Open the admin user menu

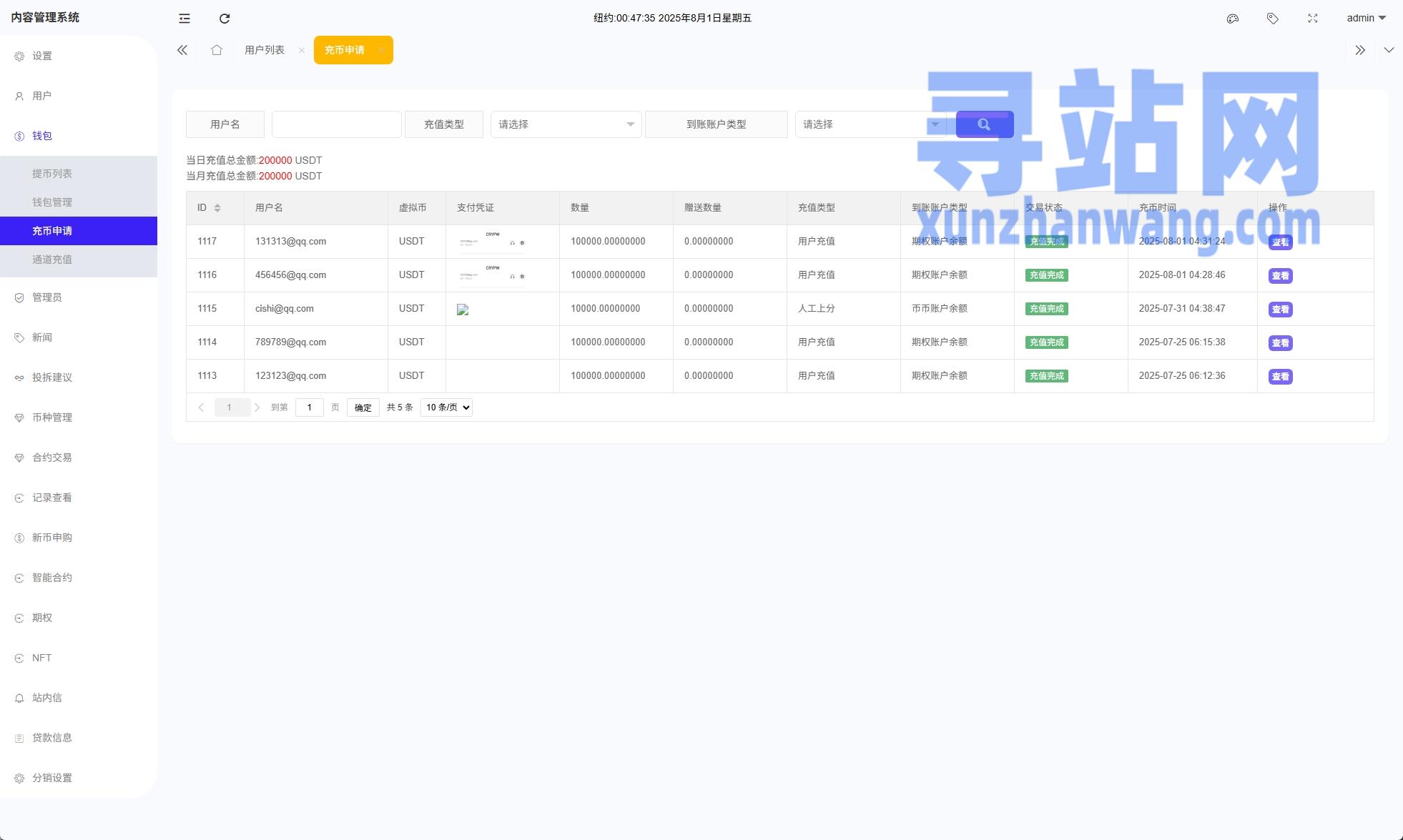tap(1365, 19)
